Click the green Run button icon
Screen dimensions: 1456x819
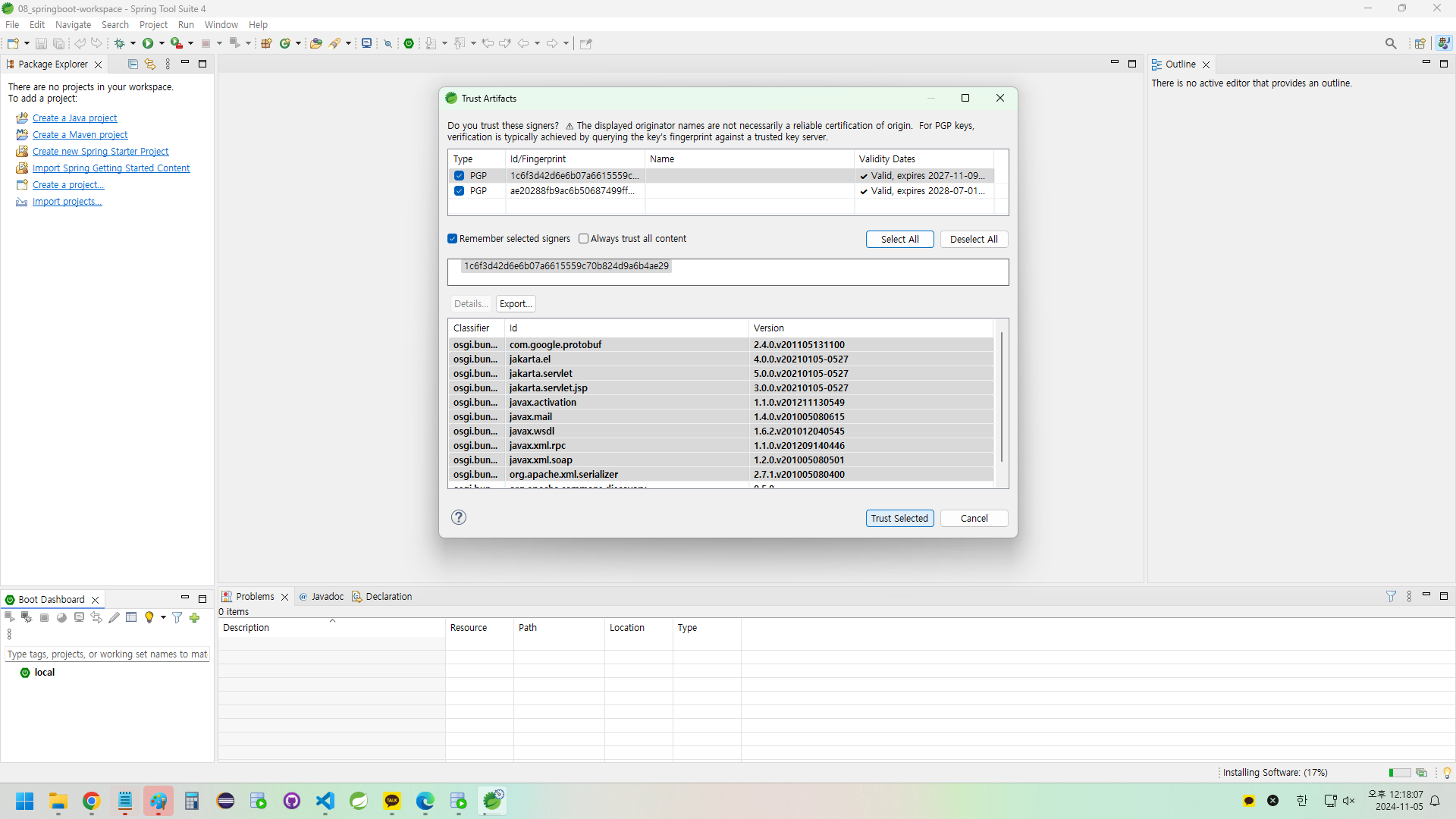tap(148, 43)
